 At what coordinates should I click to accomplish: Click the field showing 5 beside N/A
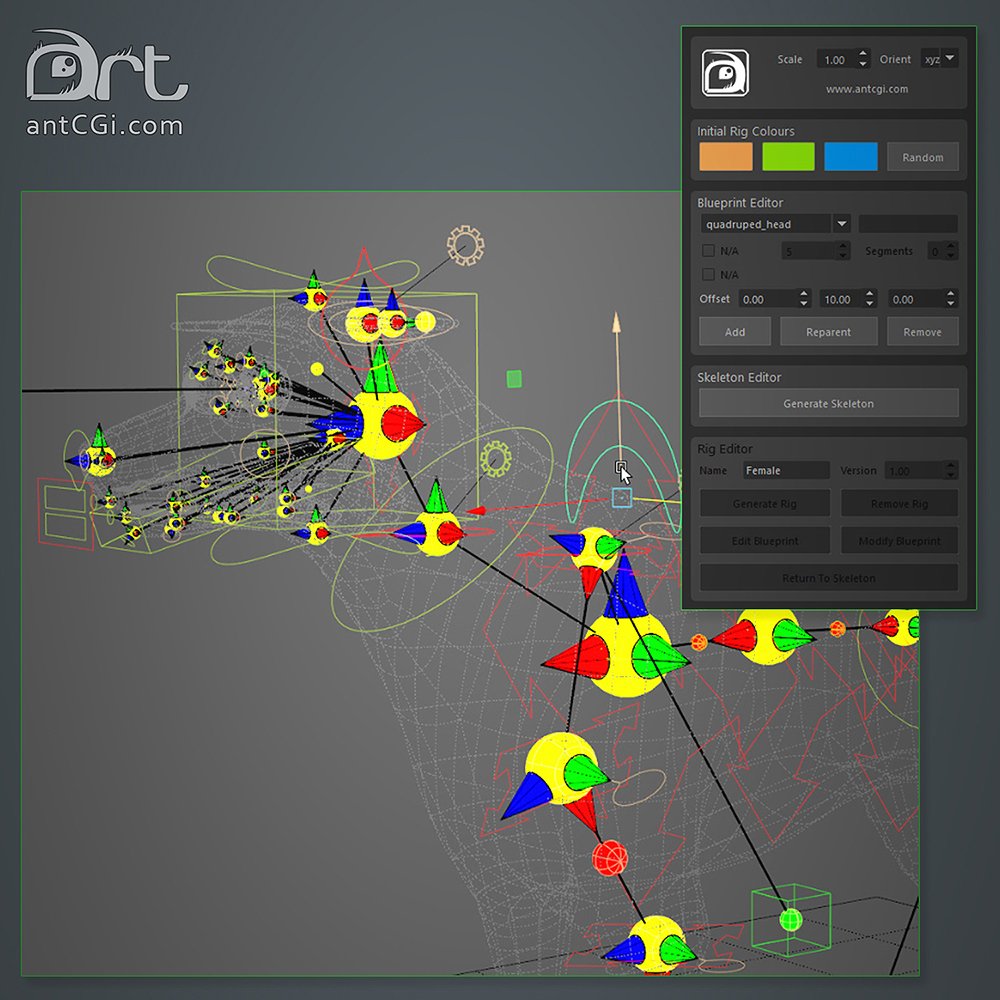(x=807, y=251)
